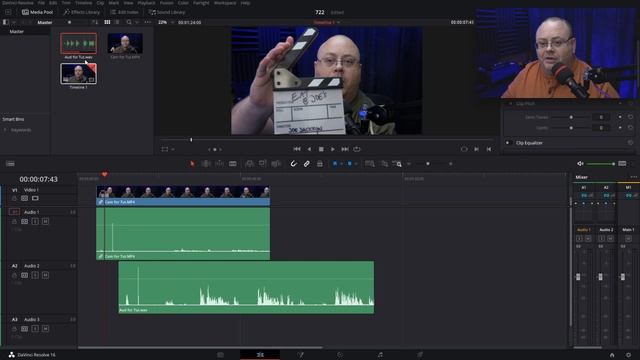Image resolution: width=640 pixels, height=360 pixels.
Task: Open Project Settings gear icon
Action: point(628,355)
